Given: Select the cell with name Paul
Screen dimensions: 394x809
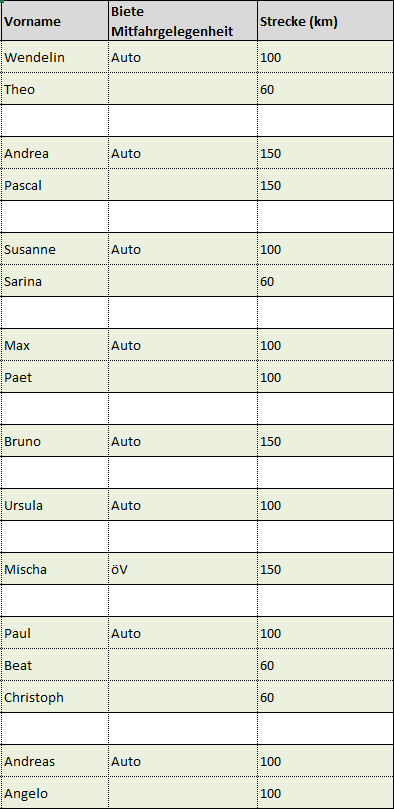Looking at the screenshot, I should 55,633.
